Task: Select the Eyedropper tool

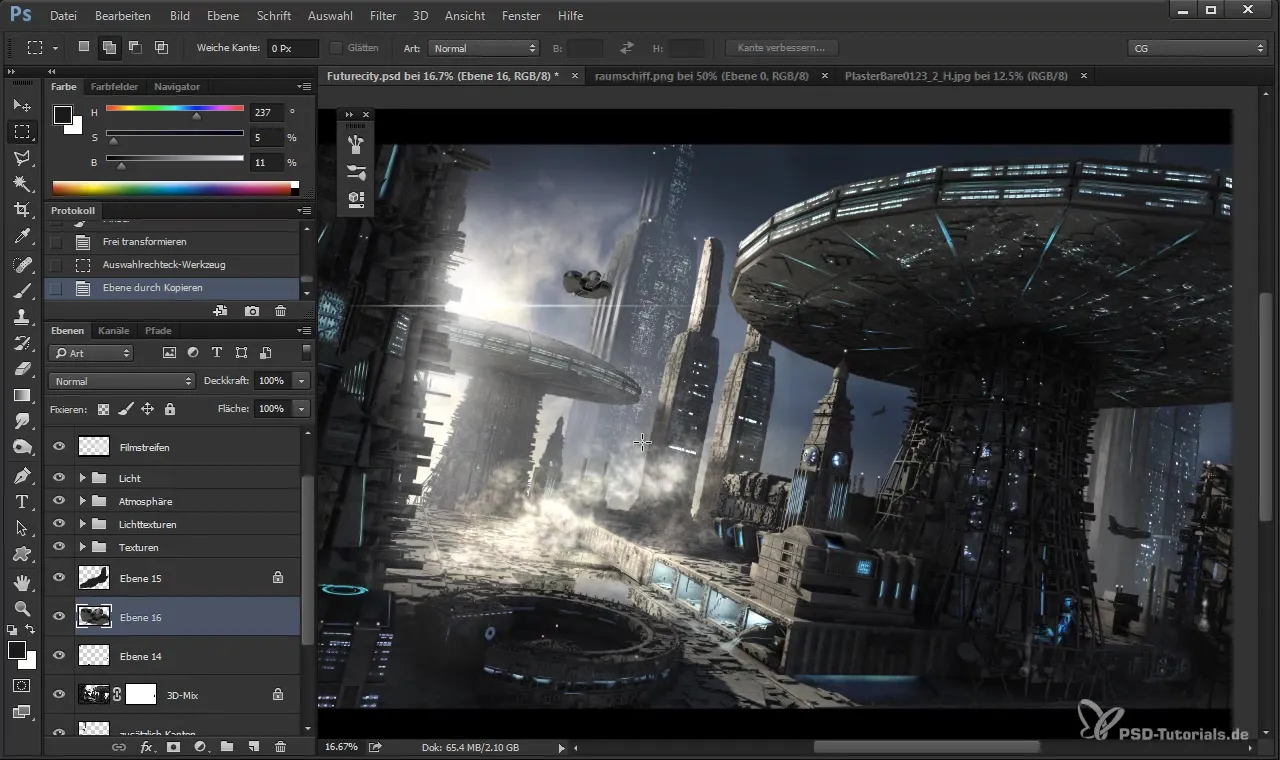Action: pyautogui.click(x=22, y=237)
